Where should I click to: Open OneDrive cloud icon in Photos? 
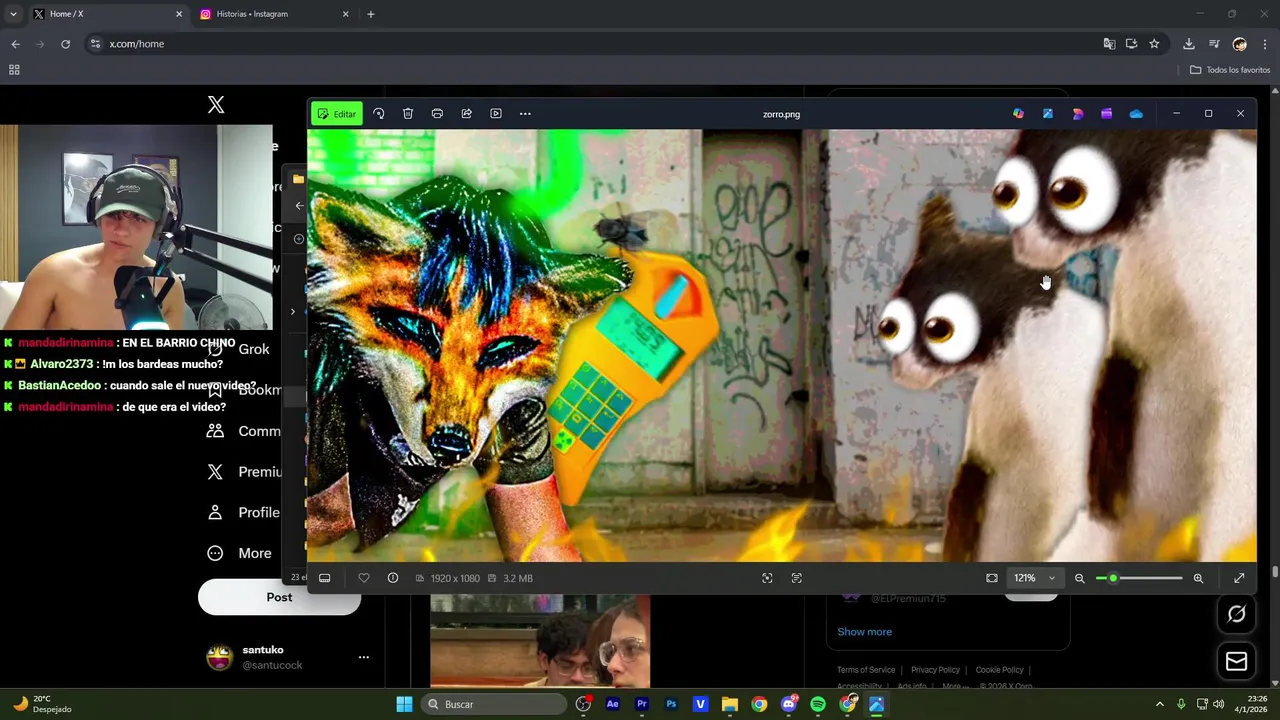pos(1136,114)
